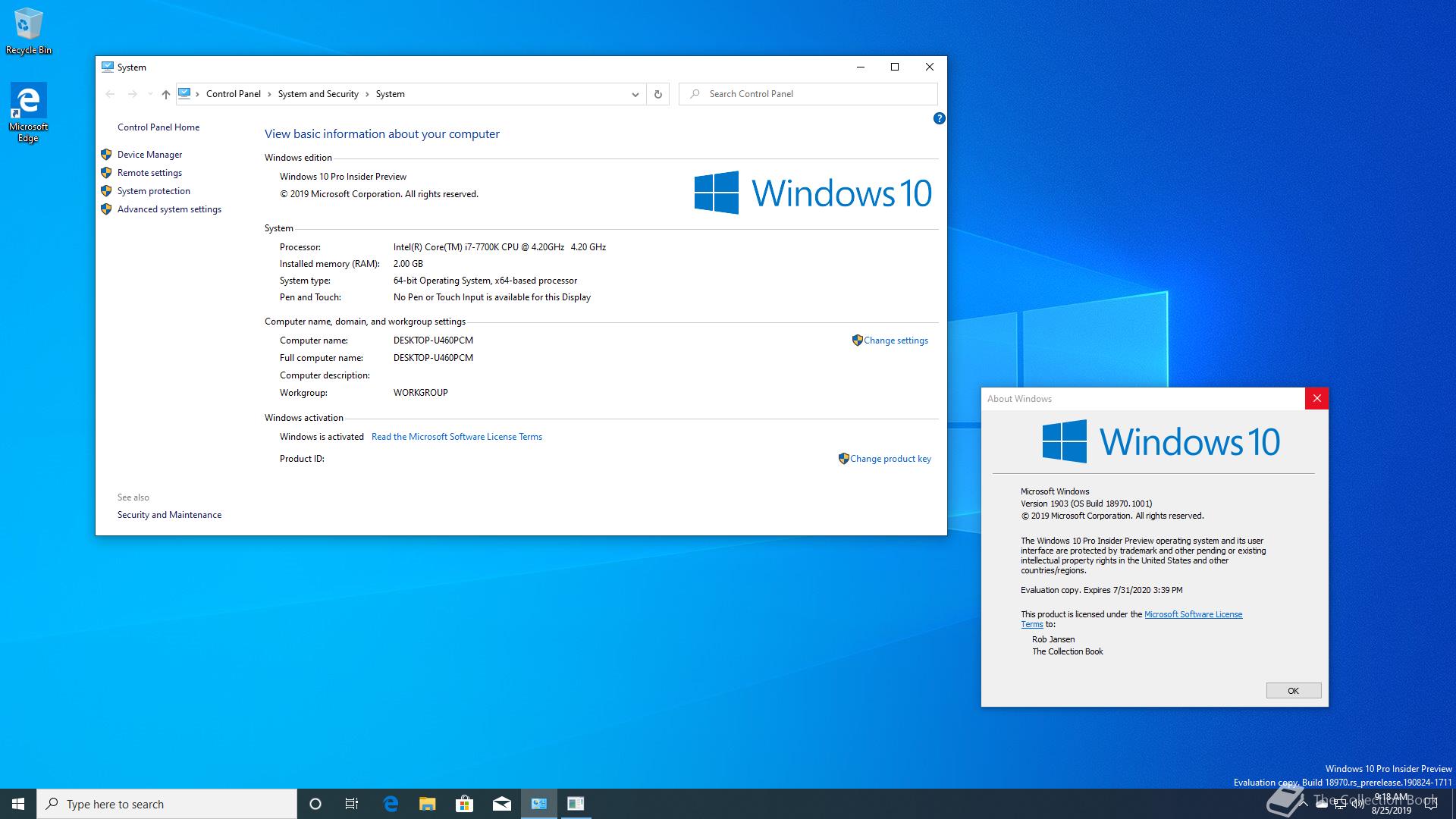Open Microsoft Software License Terms link in About Windows
The height and width of the screenshot is (819, 1456).
coord(1193,614)
